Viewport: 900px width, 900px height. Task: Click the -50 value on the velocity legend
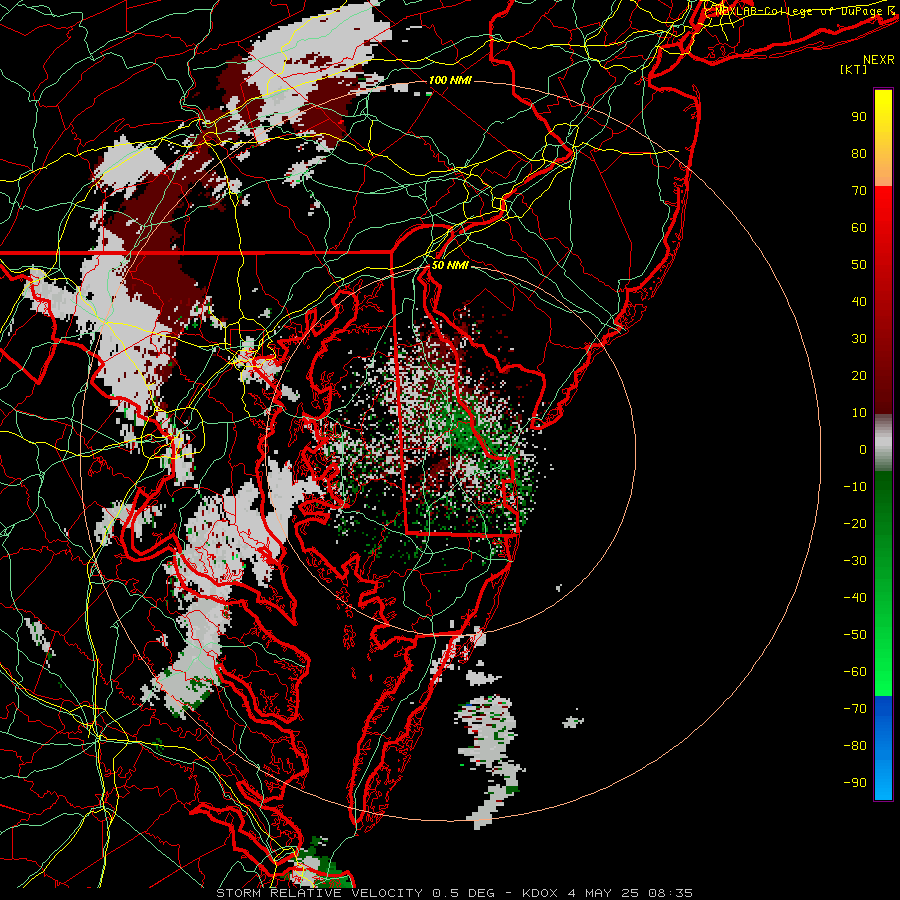[x=855, y=635]
